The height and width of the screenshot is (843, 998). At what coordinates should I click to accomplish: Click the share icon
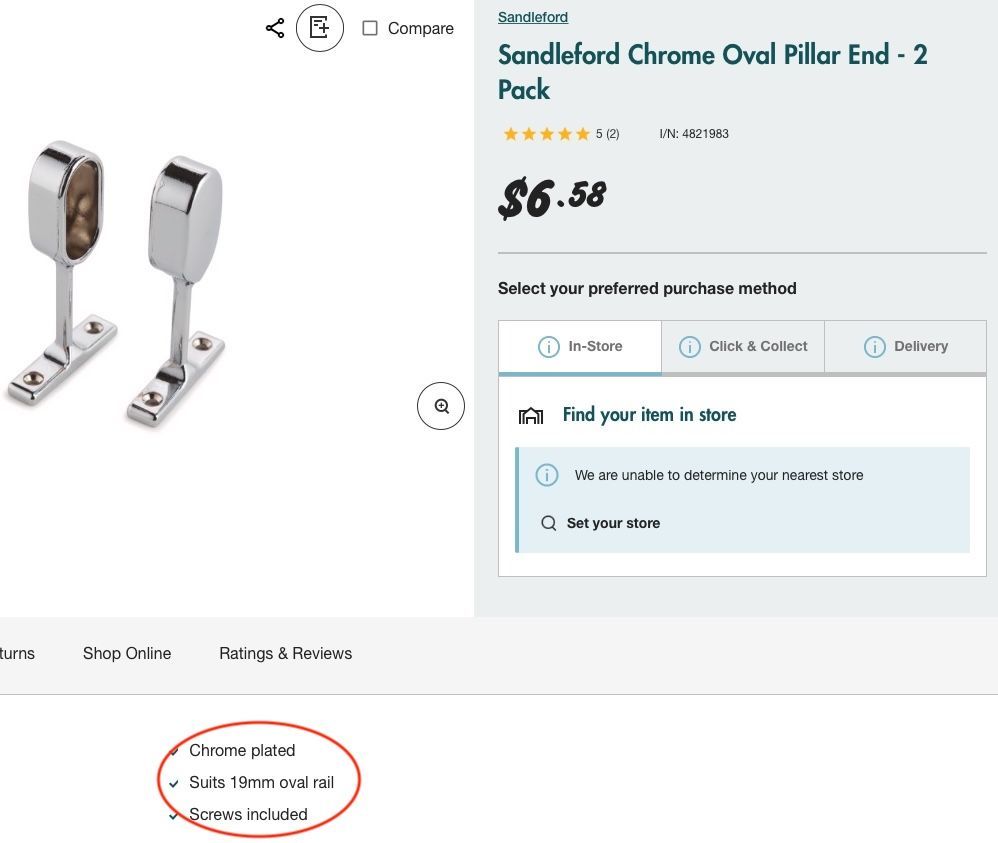click(x=275, y=28)
